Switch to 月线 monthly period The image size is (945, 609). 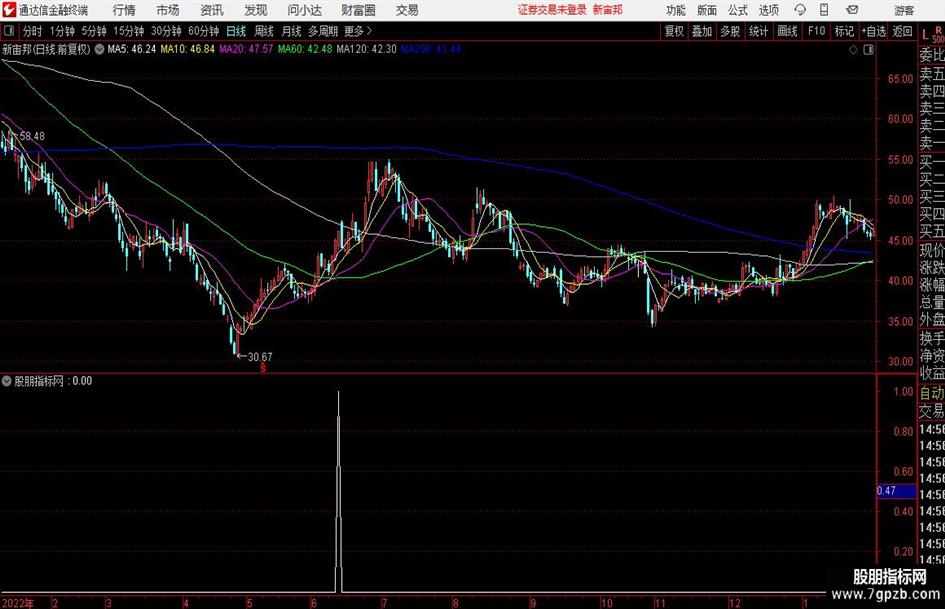pos(292,31)
